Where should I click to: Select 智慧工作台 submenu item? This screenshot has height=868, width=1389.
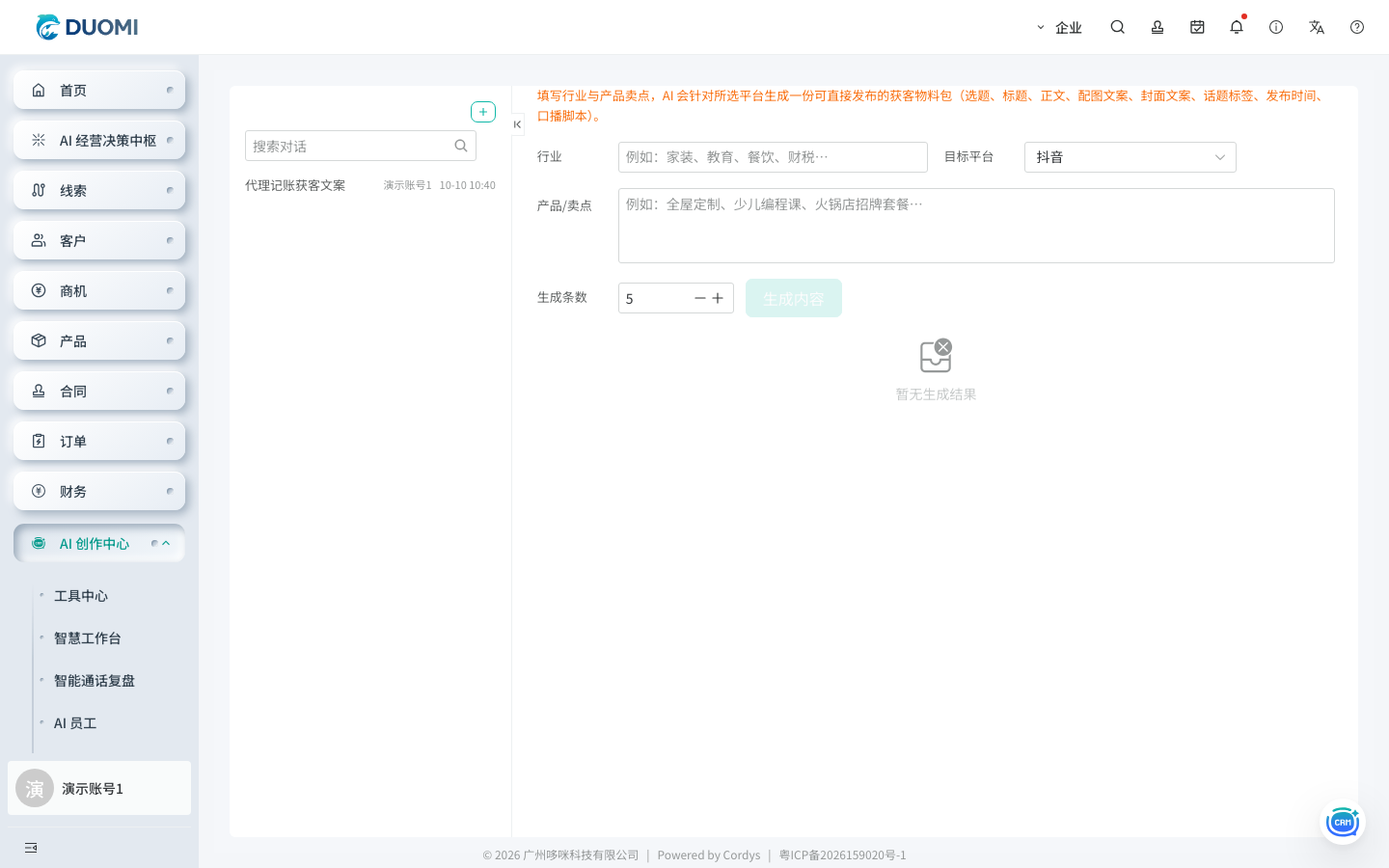pyautogui.click(x=88, y=638)
